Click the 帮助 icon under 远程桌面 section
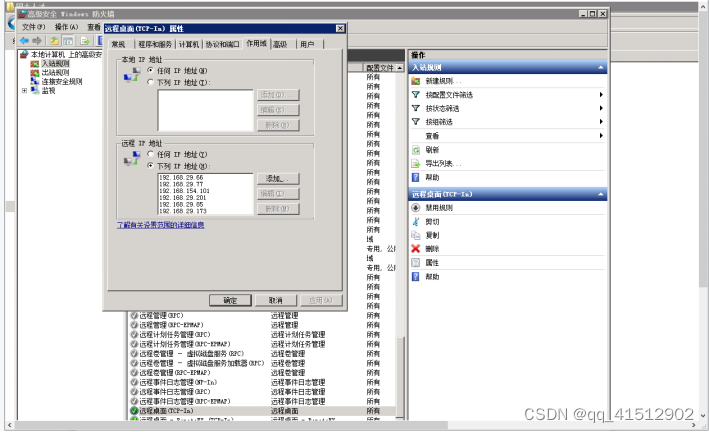709x432 pixels. tap(416, 276)
